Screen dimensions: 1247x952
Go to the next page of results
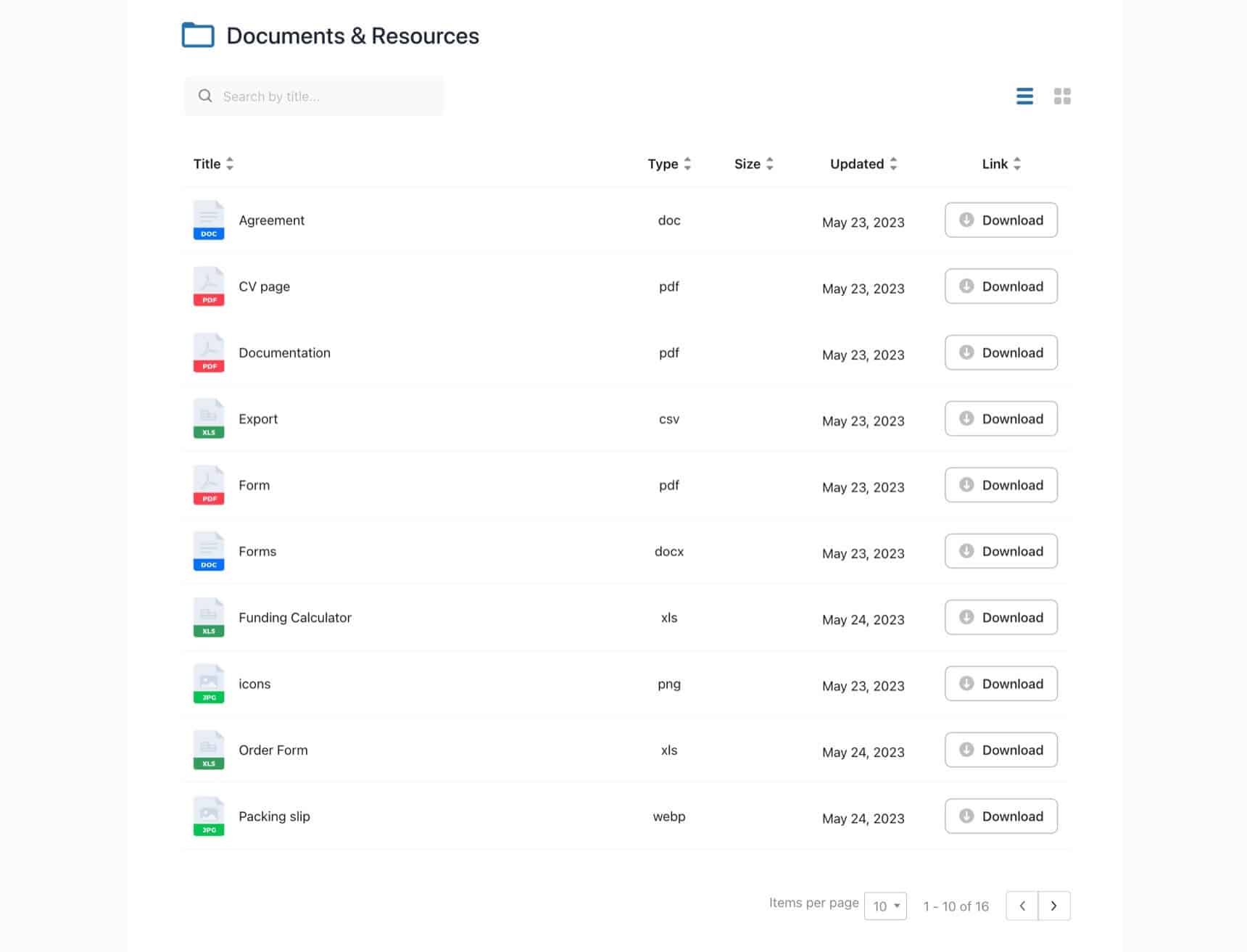(1054, 906)
